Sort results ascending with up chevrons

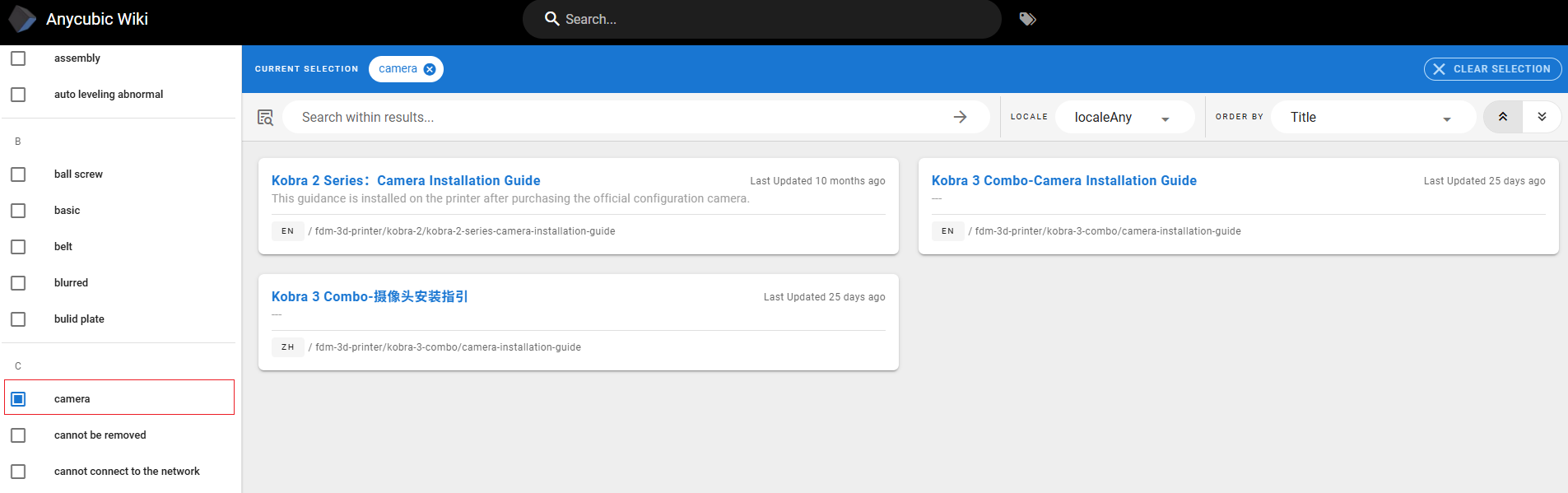point(1503,117)
